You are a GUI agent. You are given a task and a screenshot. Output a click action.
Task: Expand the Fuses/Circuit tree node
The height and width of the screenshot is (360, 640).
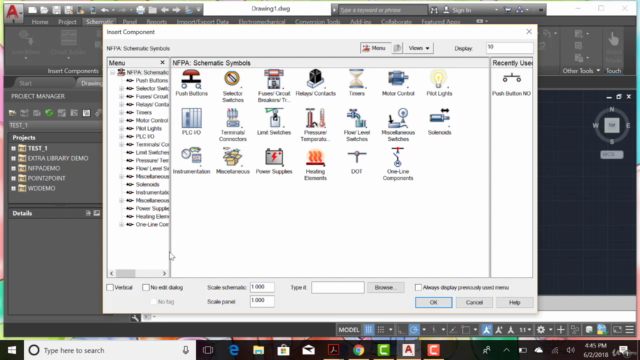121,96
